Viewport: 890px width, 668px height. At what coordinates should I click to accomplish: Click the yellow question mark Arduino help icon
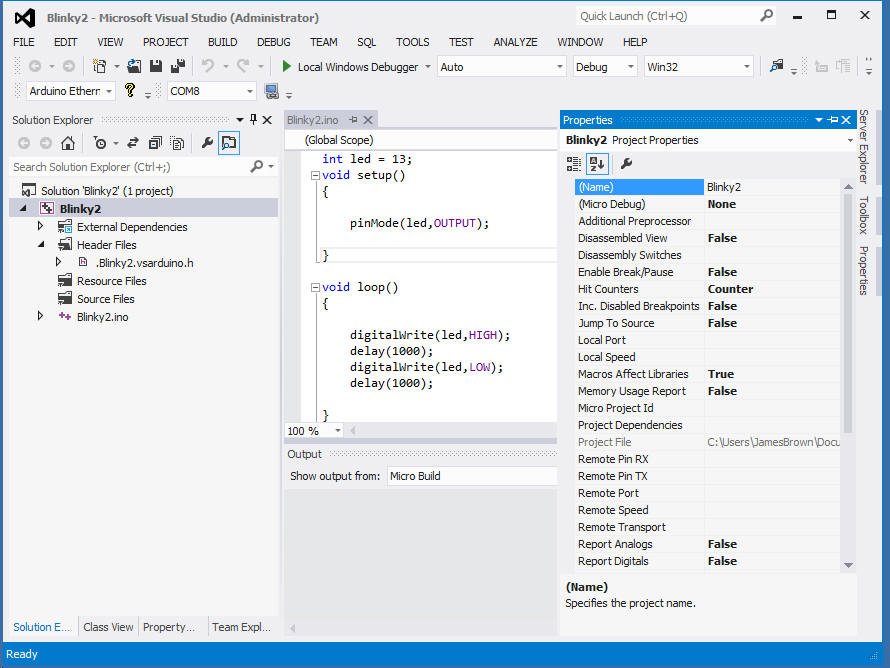point(130,90)
